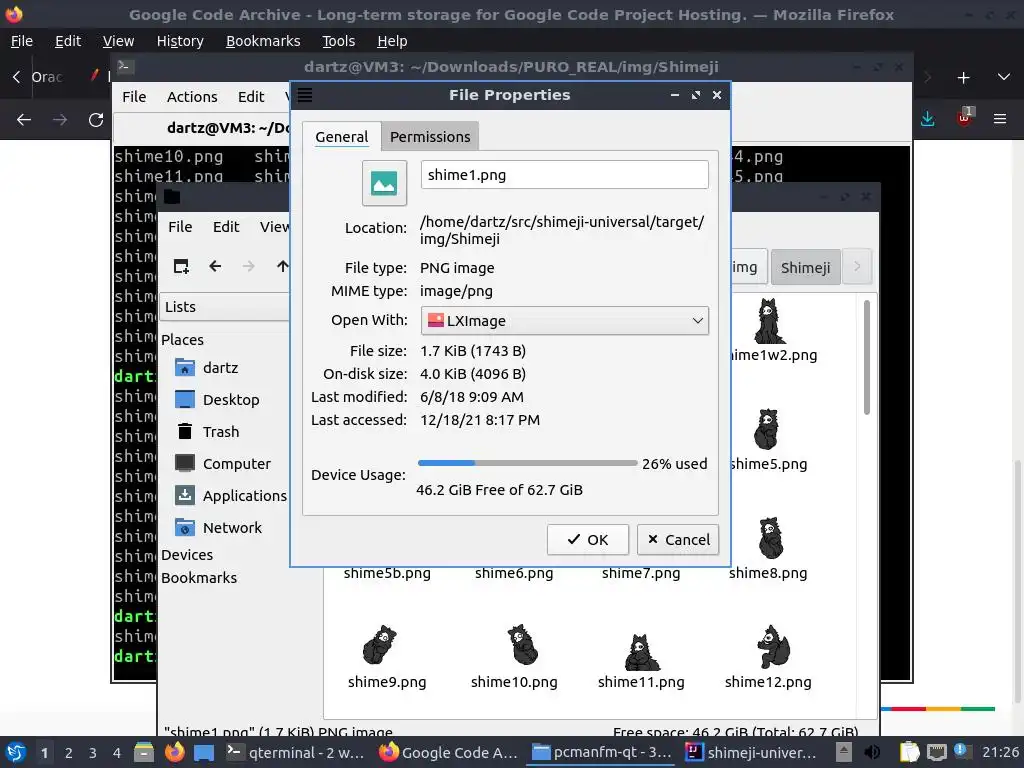
Task: Open Computer in Places sidebar
Action: coord(236,464)
